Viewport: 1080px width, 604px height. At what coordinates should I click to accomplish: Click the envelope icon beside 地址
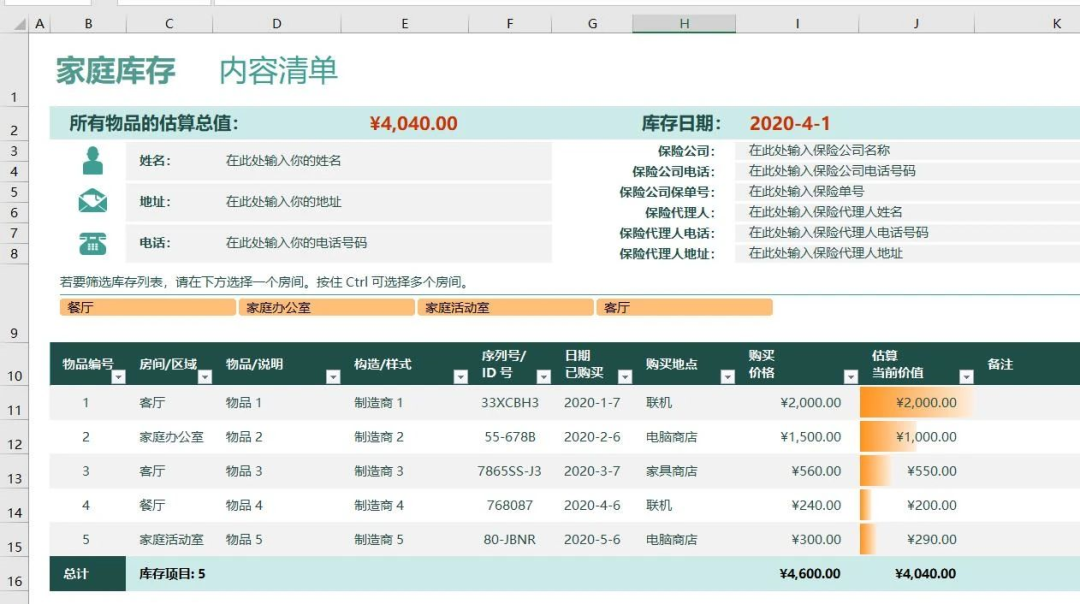[x=92, y=201]
